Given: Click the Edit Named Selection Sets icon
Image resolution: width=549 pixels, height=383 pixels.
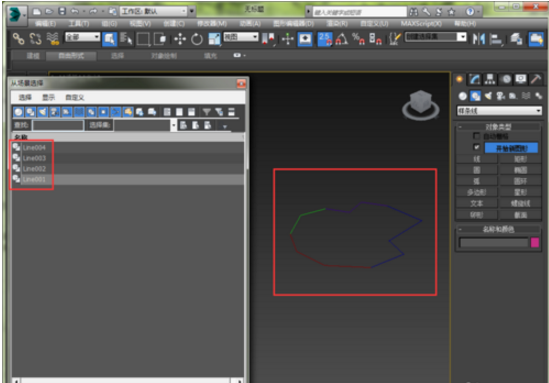Looking at the screenshot, I should 394,39.
